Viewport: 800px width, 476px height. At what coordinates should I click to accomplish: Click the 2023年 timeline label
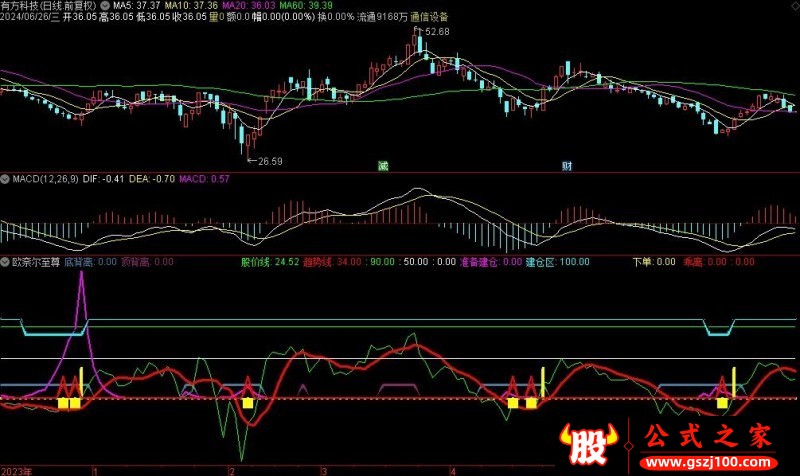coord(16,471)
